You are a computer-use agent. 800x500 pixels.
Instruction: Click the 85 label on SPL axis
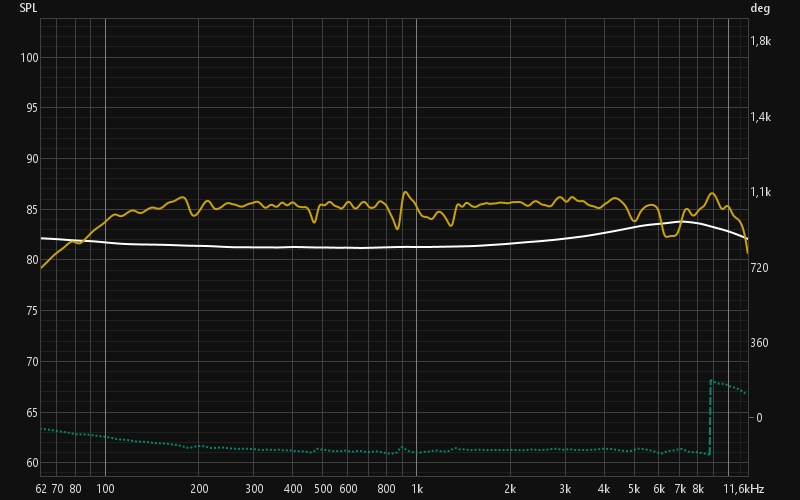point(32,210)
